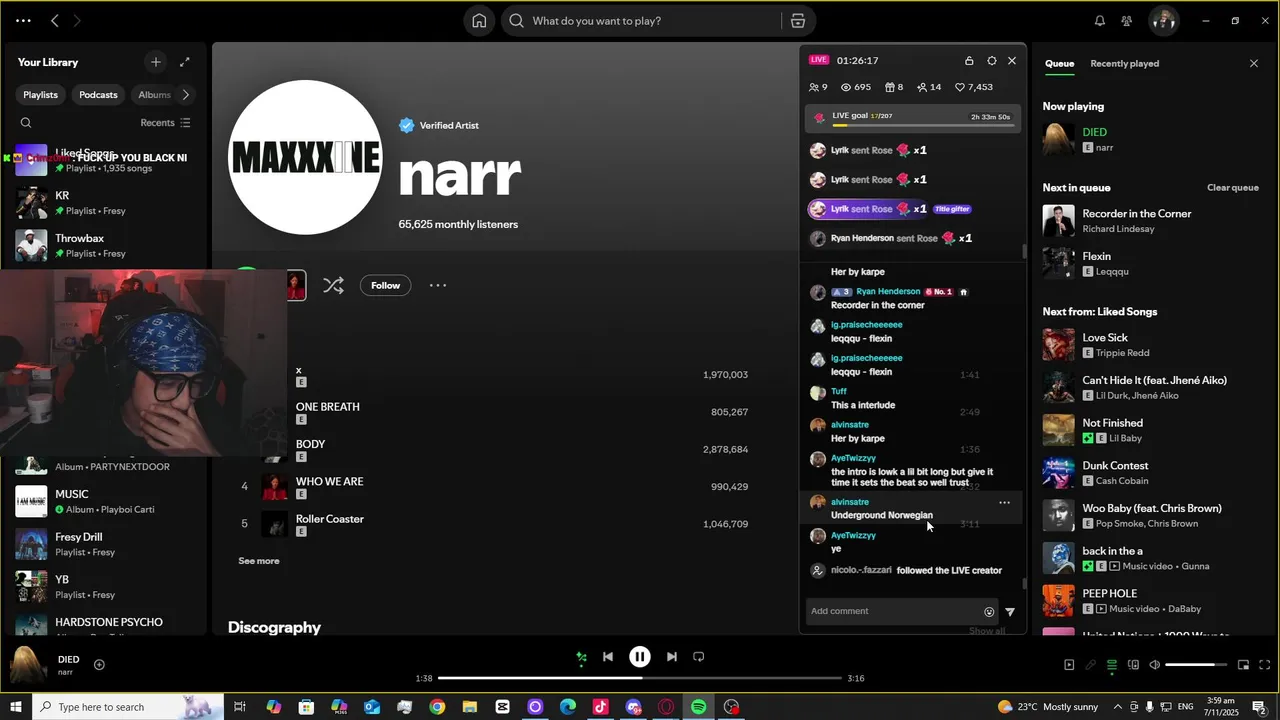Open the Throwbax playlist
The height and width of the screenshot is (720, 1280).
point(104,245)
